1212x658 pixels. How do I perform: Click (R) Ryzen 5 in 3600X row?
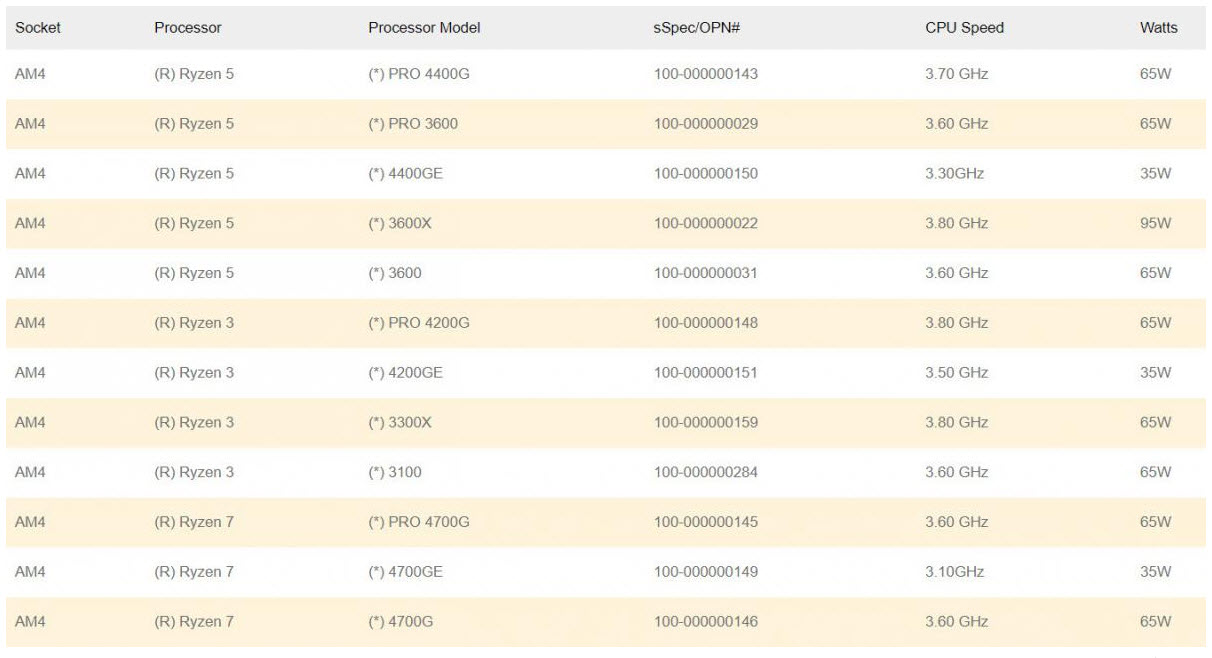194,223
